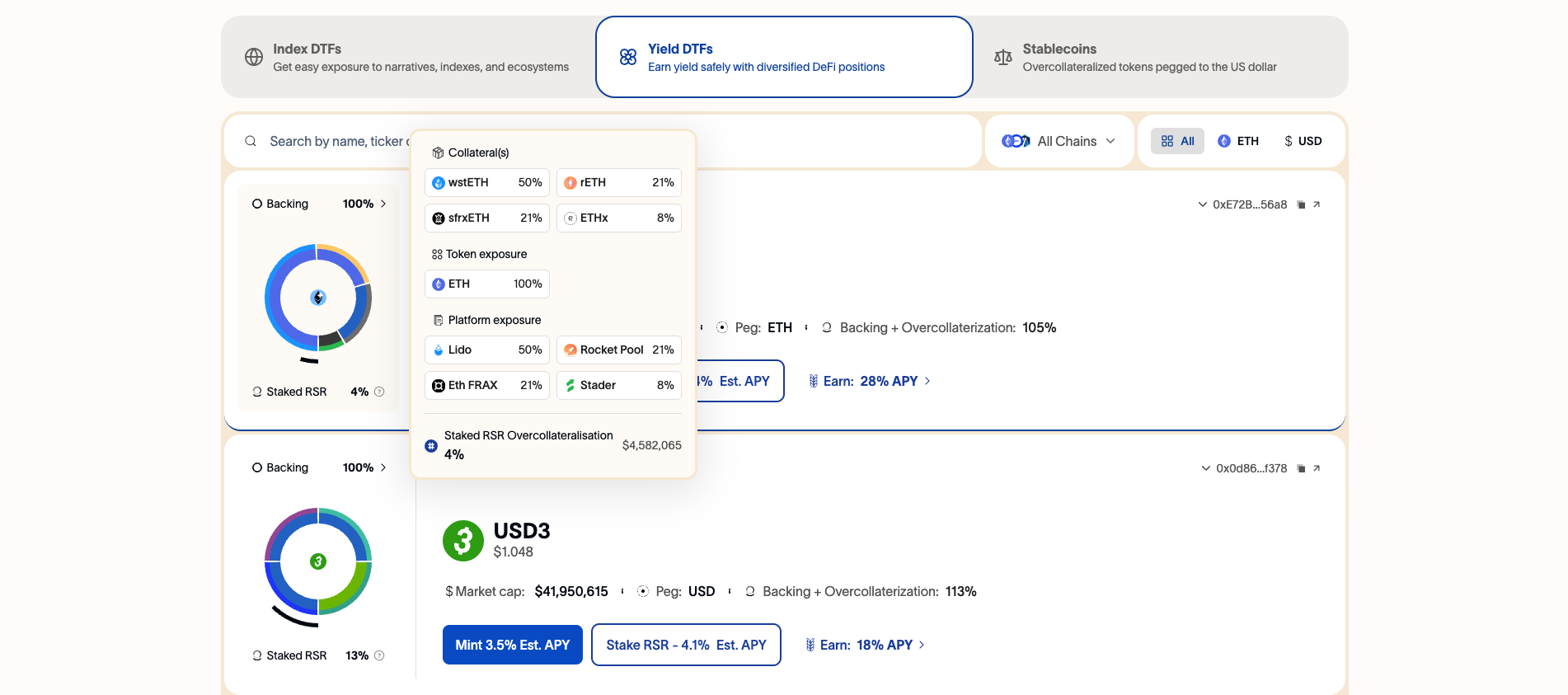Click the Yield DTFs flower icon
This screenshot has height=695, width=1568.
(x=628, y=57)
